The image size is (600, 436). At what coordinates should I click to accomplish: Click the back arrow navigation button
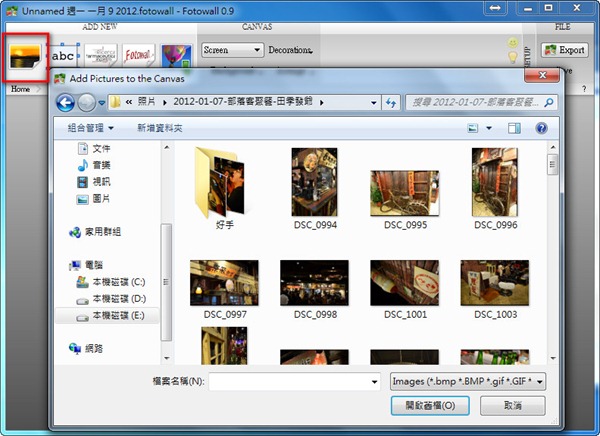coord(67,102)
